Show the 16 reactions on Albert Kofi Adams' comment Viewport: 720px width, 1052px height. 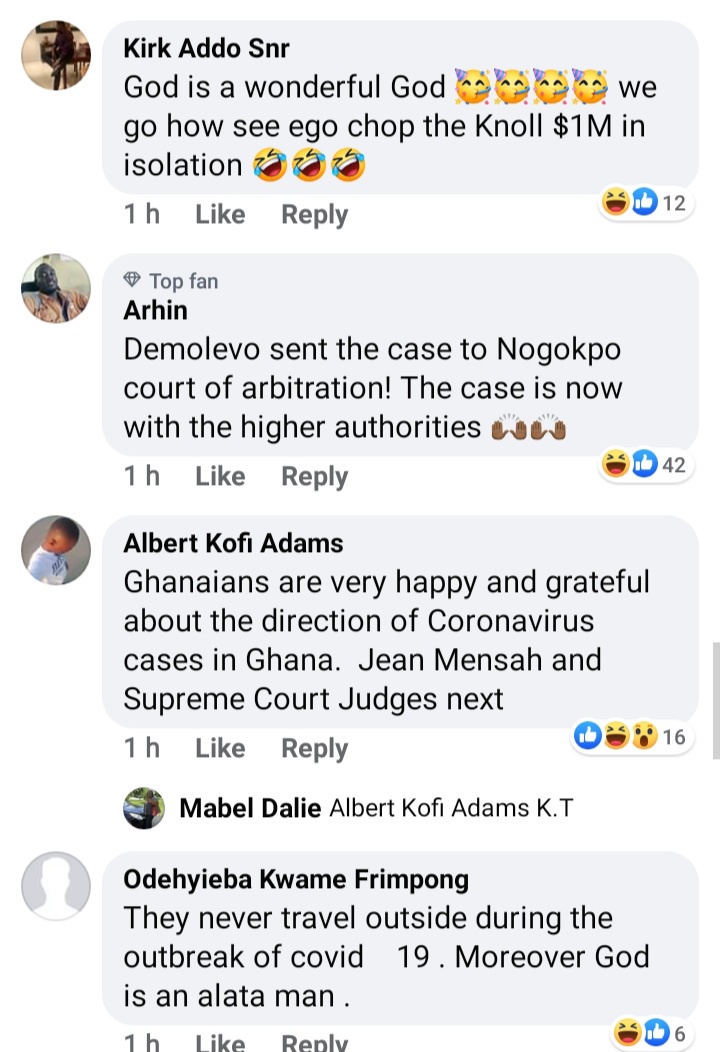tap(630, 737)
